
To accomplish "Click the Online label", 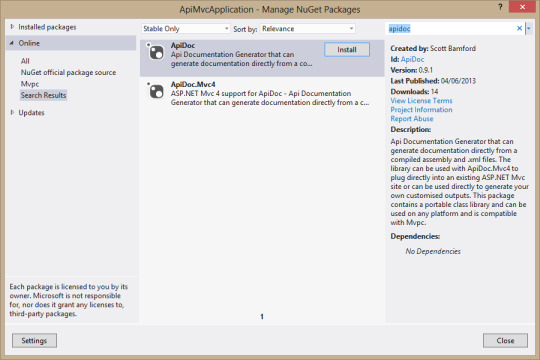I will point(29,43).
